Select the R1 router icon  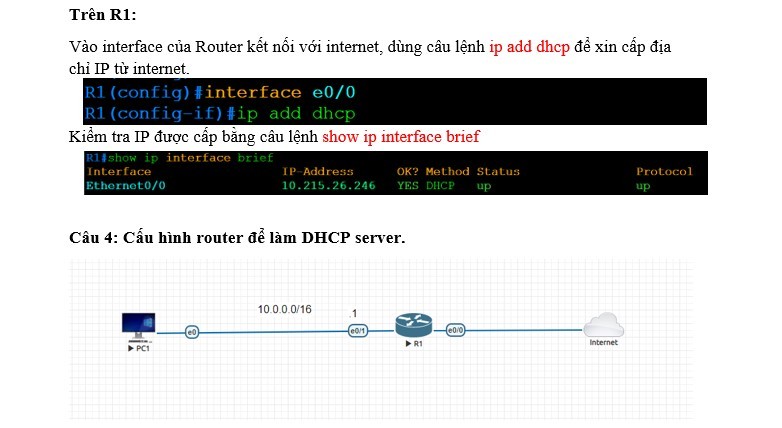click(413, 325)
